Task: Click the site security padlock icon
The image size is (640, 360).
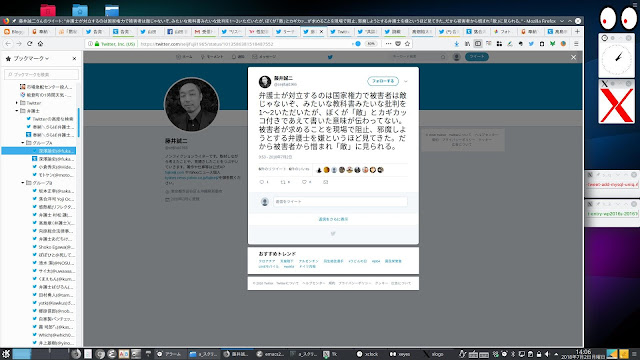Action: 97,44
